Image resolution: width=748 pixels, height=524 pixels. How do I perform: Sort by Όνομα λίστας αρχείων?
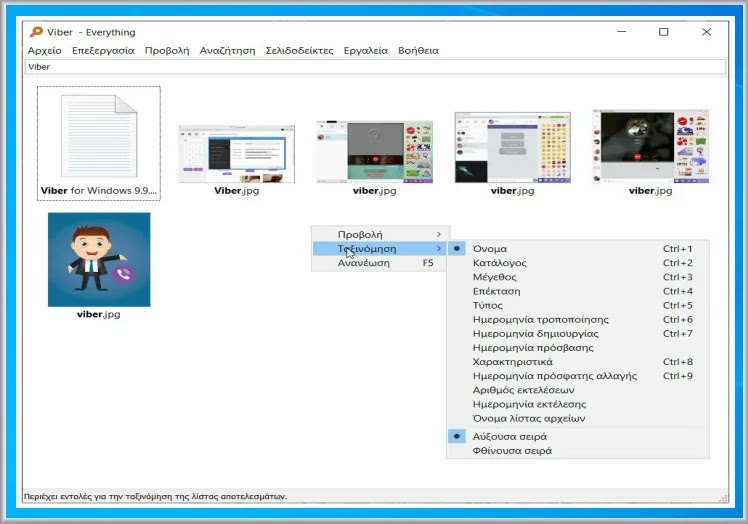click(578, 419)
